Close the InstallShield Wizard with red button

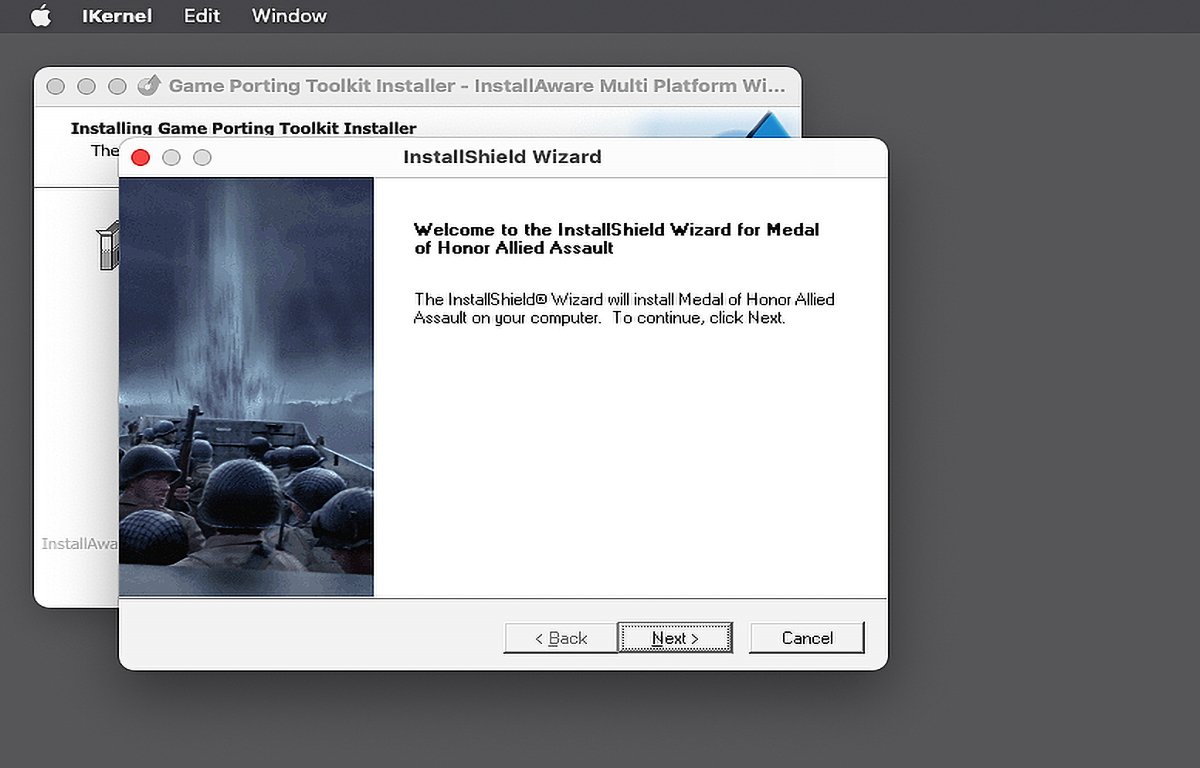point(141,158)
